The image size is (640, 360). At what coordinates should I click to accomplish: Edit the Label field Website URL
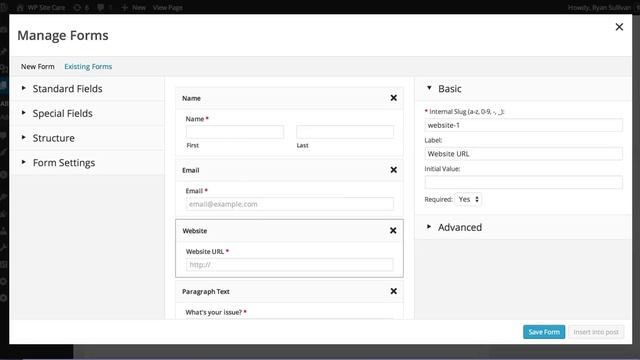point(523,154)
